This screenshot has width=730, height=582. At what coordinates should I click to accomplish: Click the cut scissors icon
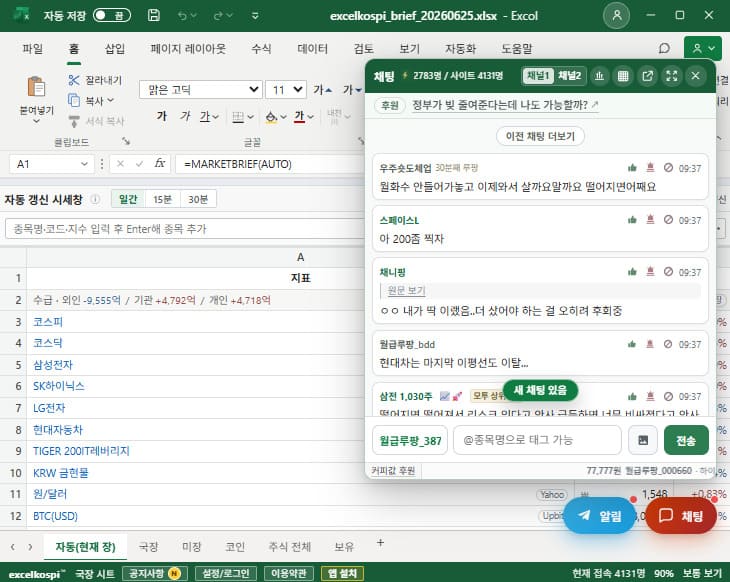coord(74,80)
